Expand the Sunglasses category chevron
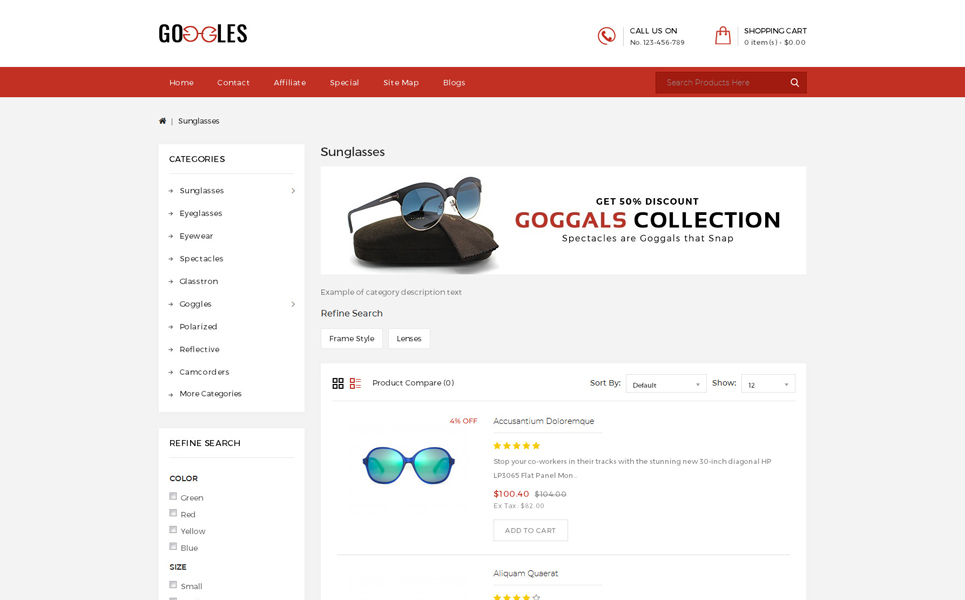965x600 pixels. [293, 191]
